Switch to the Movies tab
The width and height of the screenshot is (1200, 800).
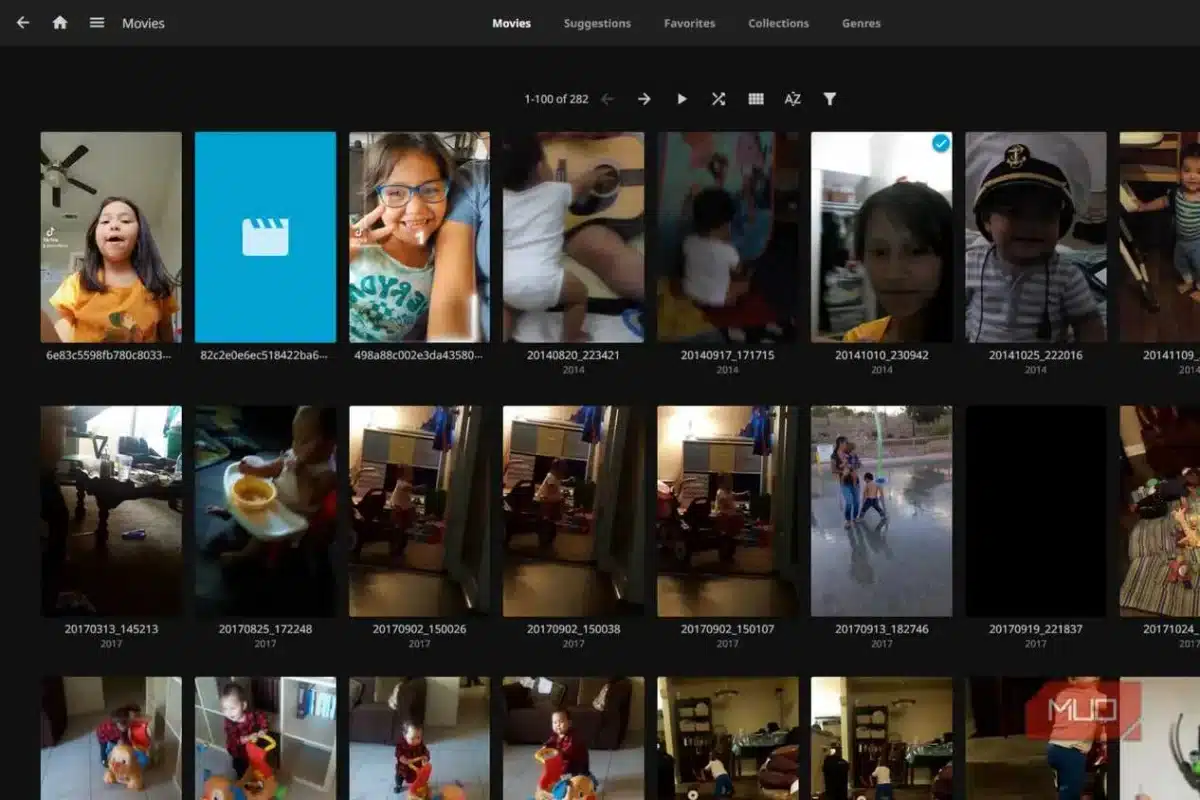tap(511, 23)
